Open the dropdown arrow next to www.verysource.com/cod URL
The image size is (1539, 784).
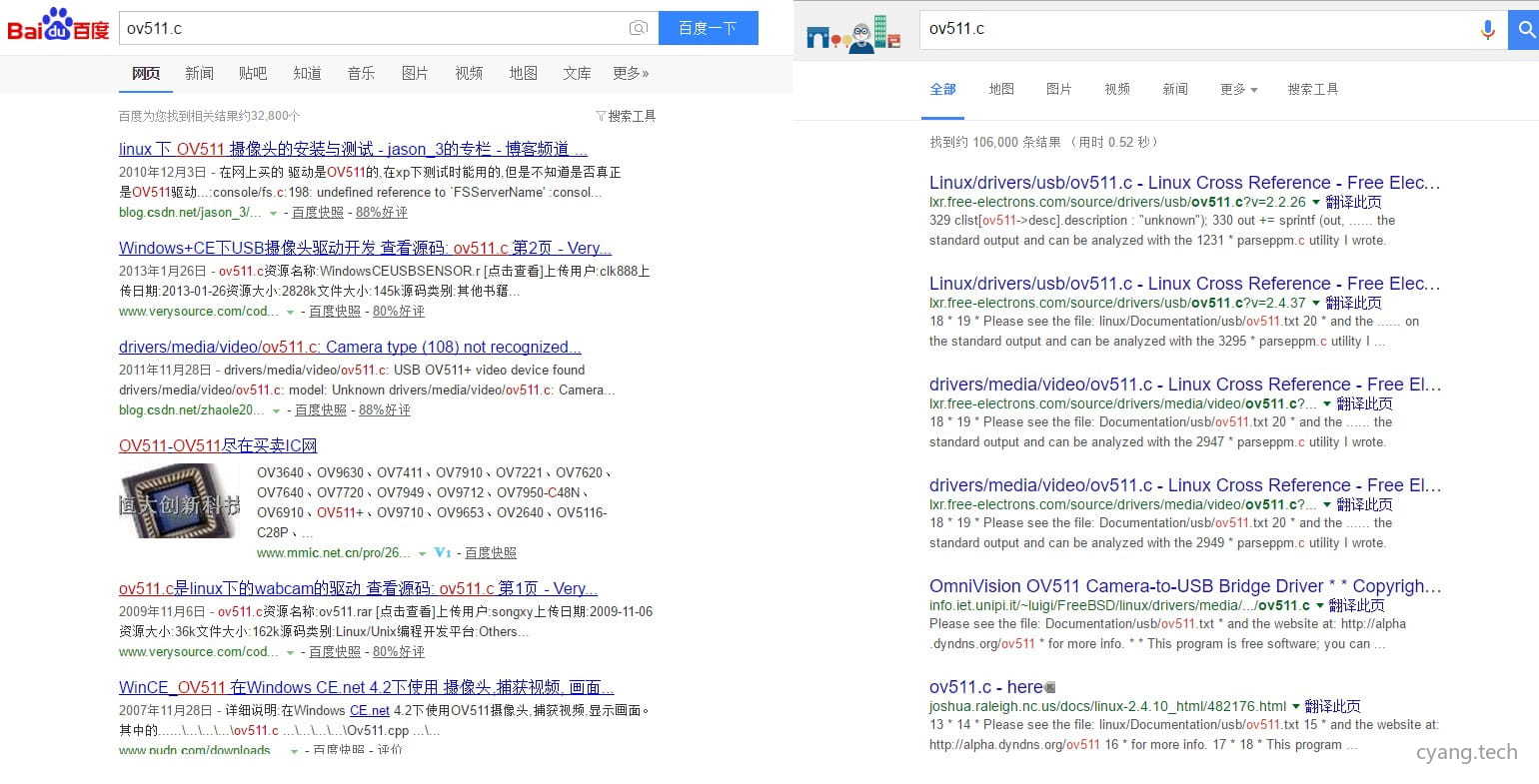click(x=290, y=312)
